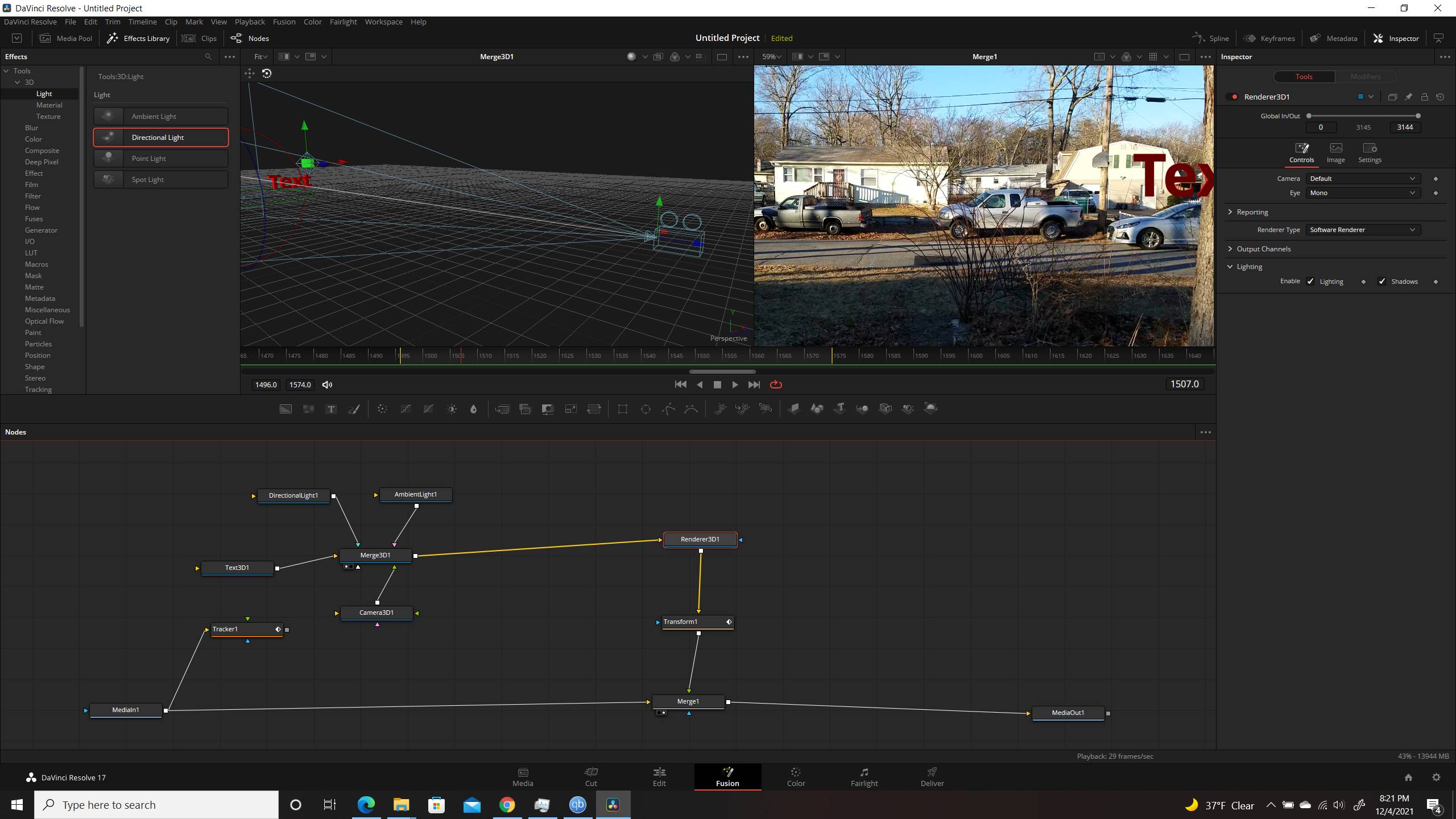Image resolution: width=1456 pixels, height=819 pixels.
Task: Open the Playback menu
Action: 250,22
